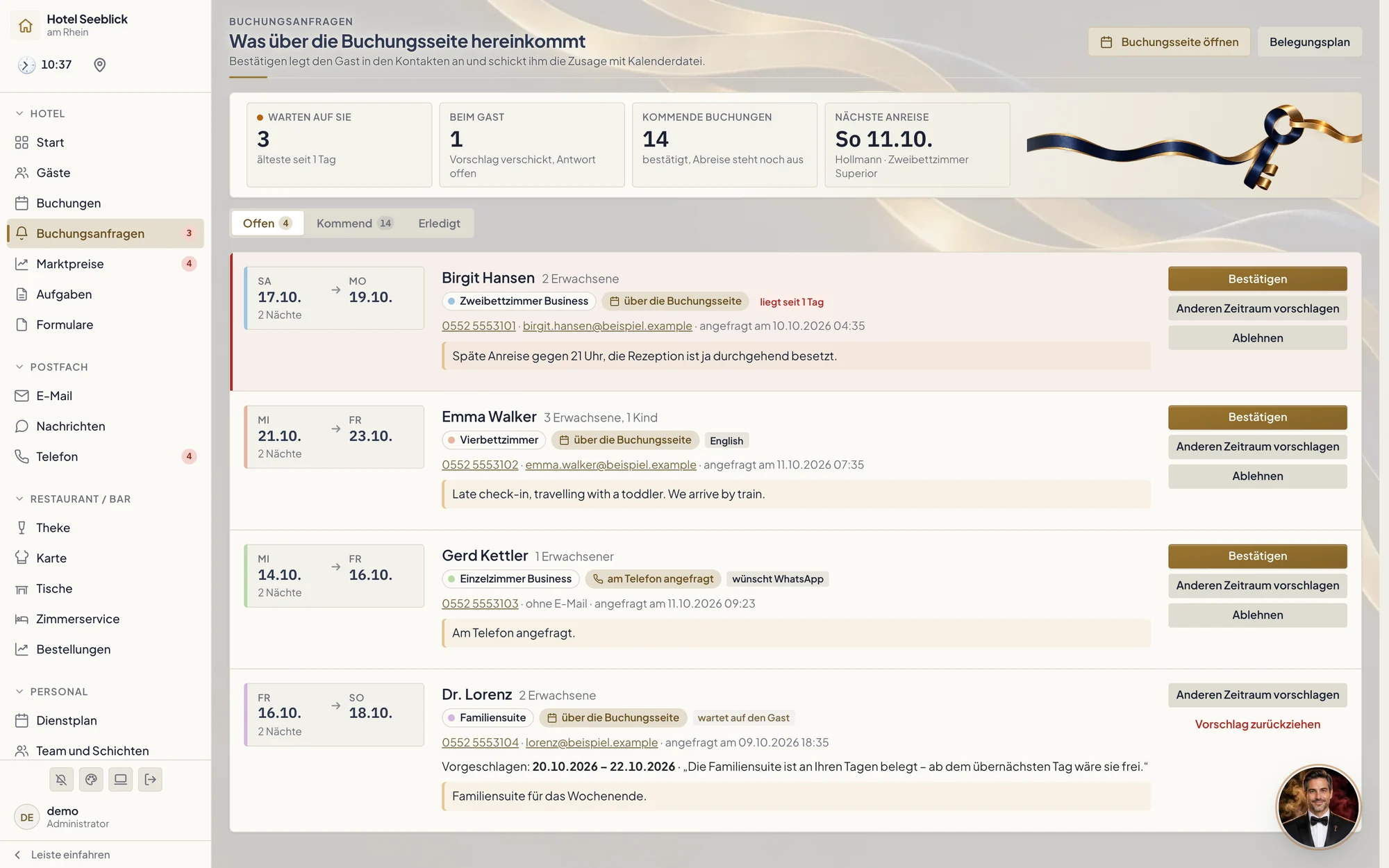This screenshot has width=1389, height=868.
Task: Open Formulare in the sidebar
Action: coord(106,325)
